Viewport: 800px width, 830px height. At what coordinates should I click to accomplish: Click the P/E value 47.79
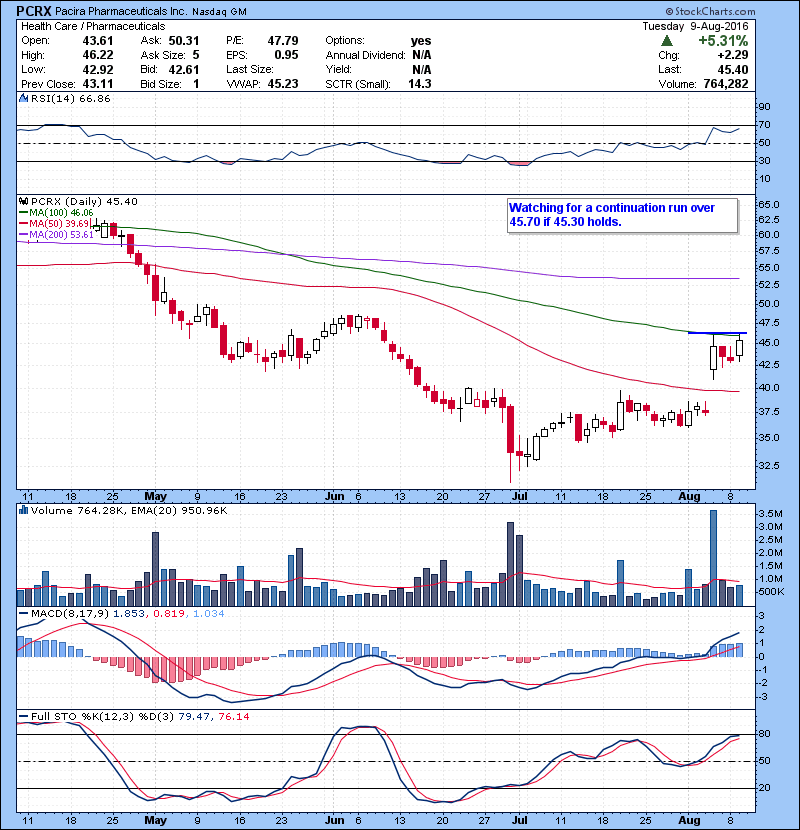tap(283, 41)
